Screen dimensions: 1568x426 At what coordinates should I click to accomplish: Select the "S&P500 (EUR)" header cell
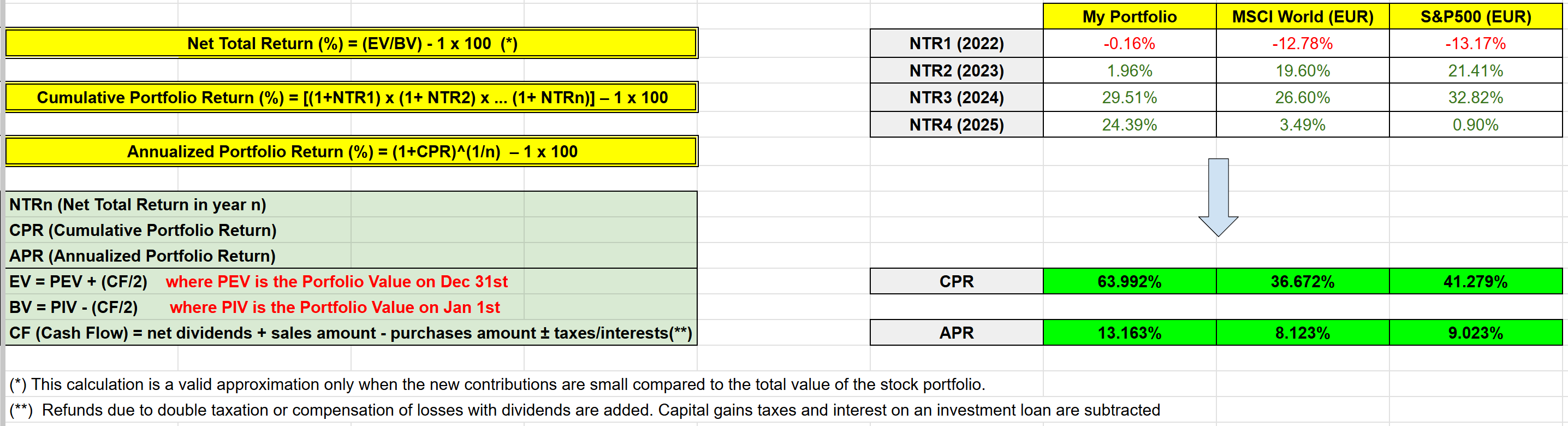pos(1476,16)
